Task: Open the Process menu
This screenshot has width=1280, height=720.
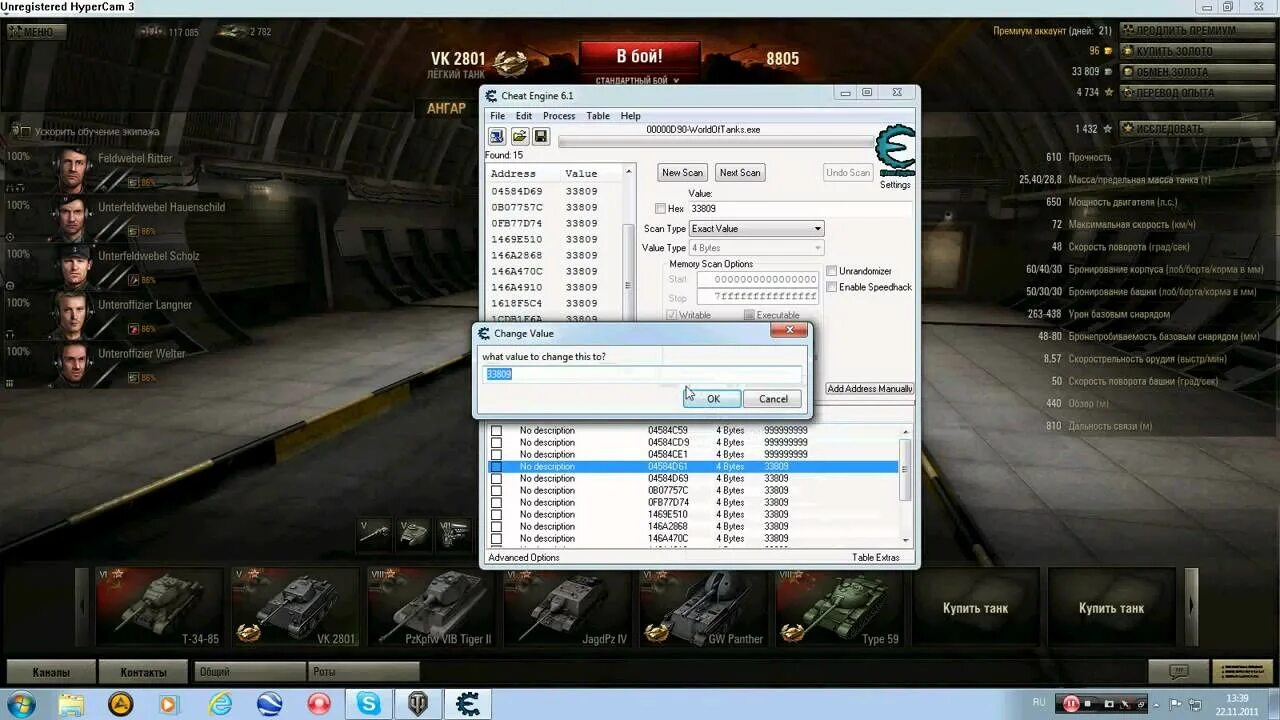Action: 559,116
